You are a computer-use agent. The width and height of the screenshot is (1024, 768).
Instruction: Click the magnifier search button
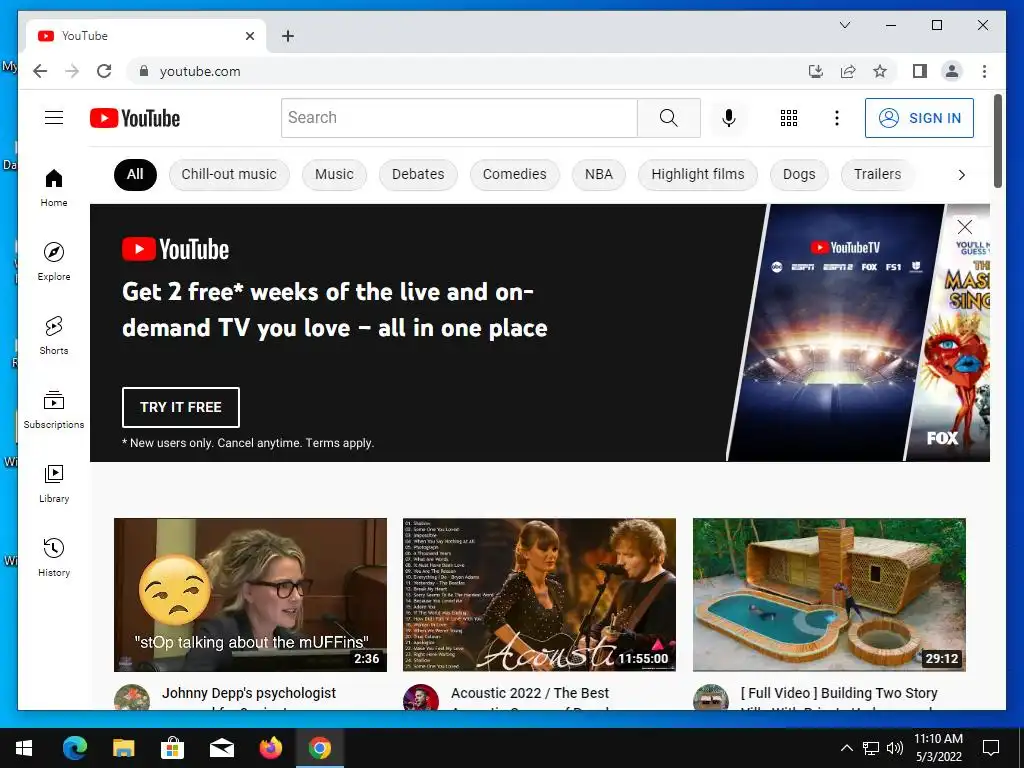669,118
